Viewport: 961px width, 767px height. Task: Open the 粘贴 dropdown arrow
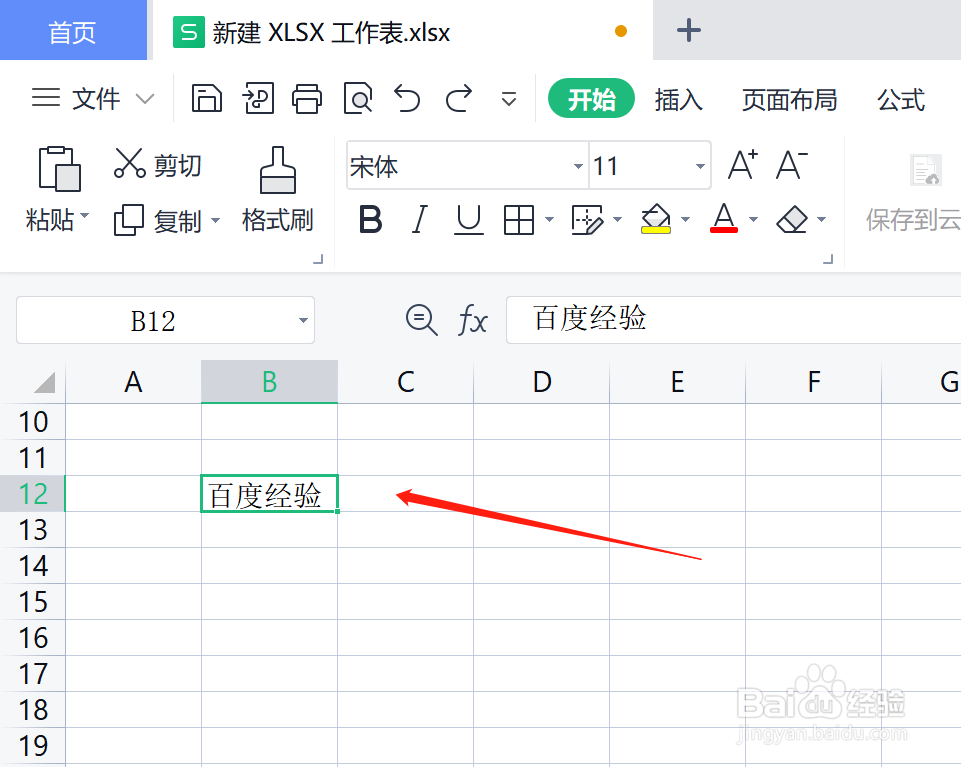point(85,216)
